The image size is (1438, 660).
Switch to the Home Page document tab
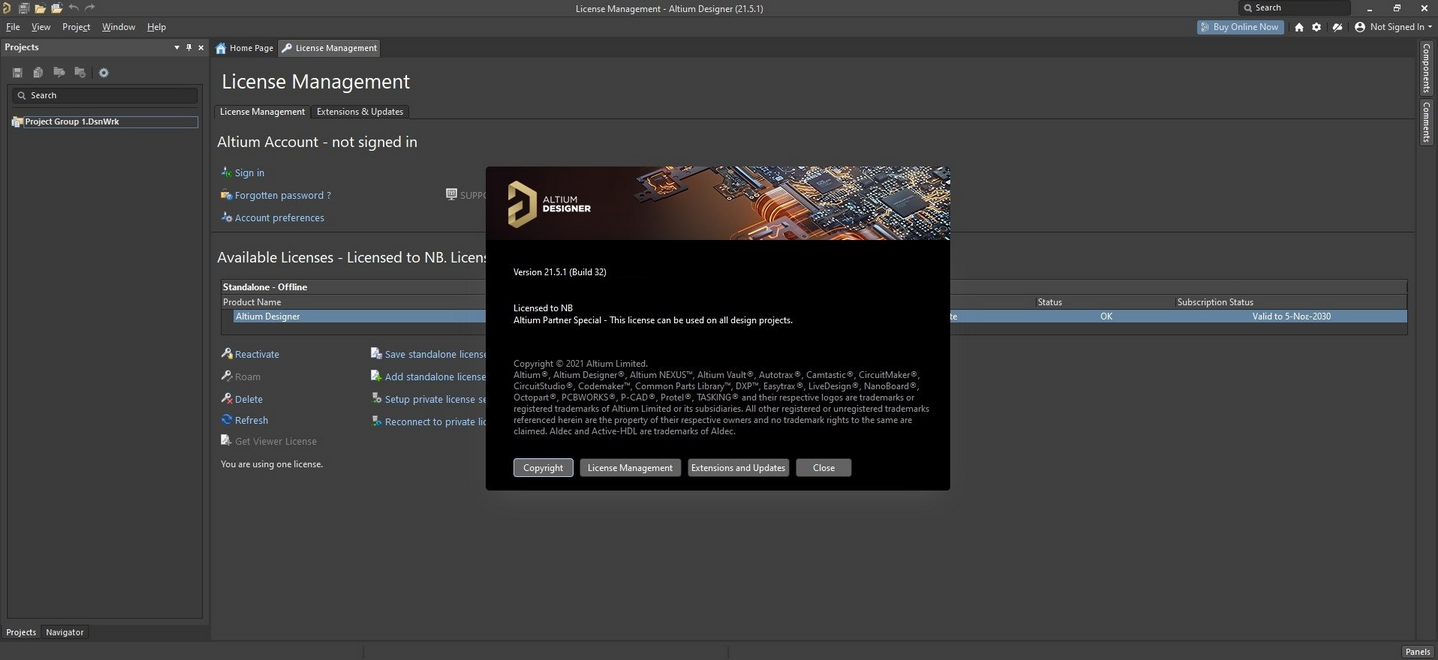pyautogui.click(x=244, y=48)
